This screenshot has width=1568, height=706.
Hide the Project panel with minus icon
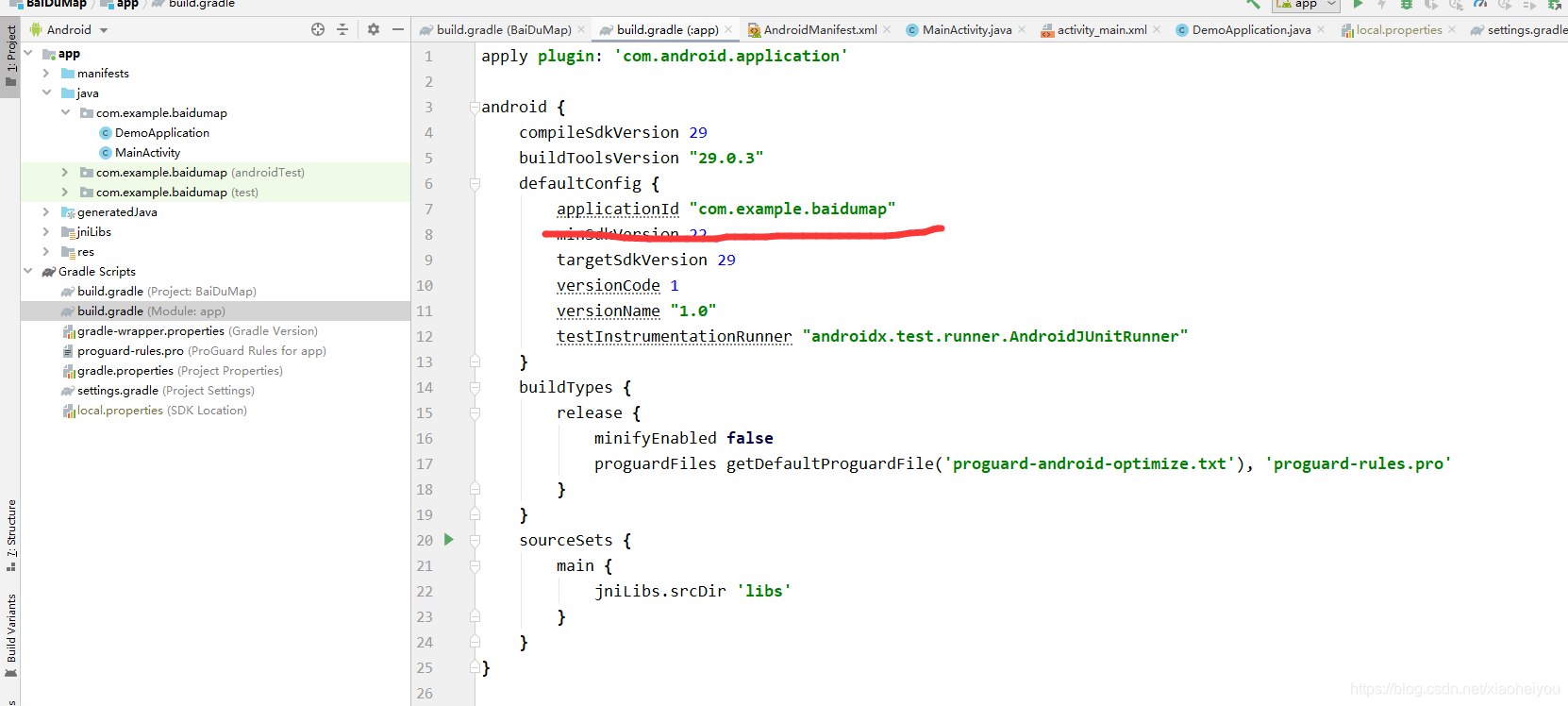(x=398, y=29)
